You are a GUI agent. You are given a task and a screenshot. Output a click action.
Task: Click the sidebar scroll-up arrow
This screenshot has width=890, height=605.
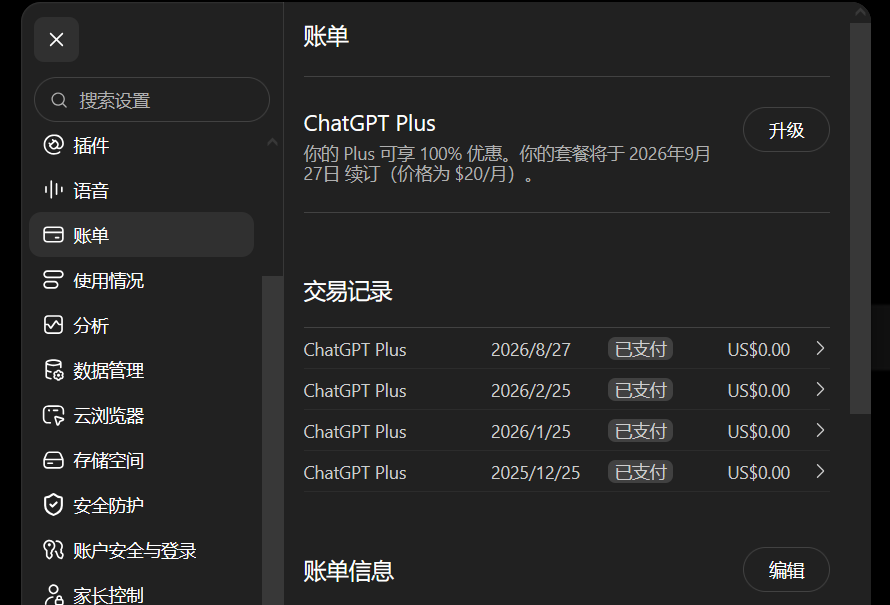(x=272, y=142)
